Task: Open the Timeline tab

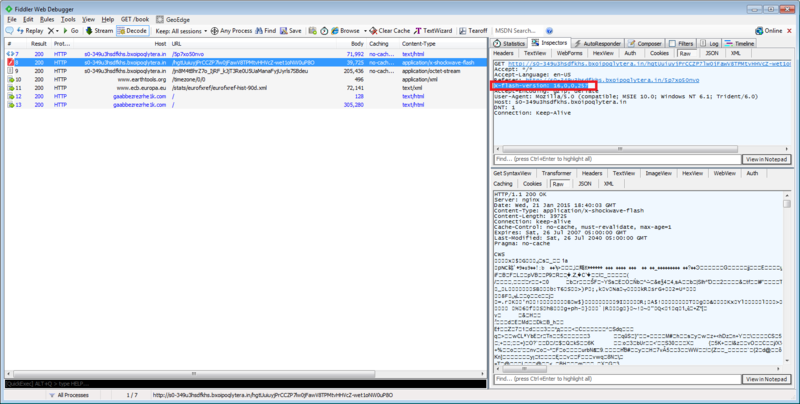Action: click(x=739, y=44)
